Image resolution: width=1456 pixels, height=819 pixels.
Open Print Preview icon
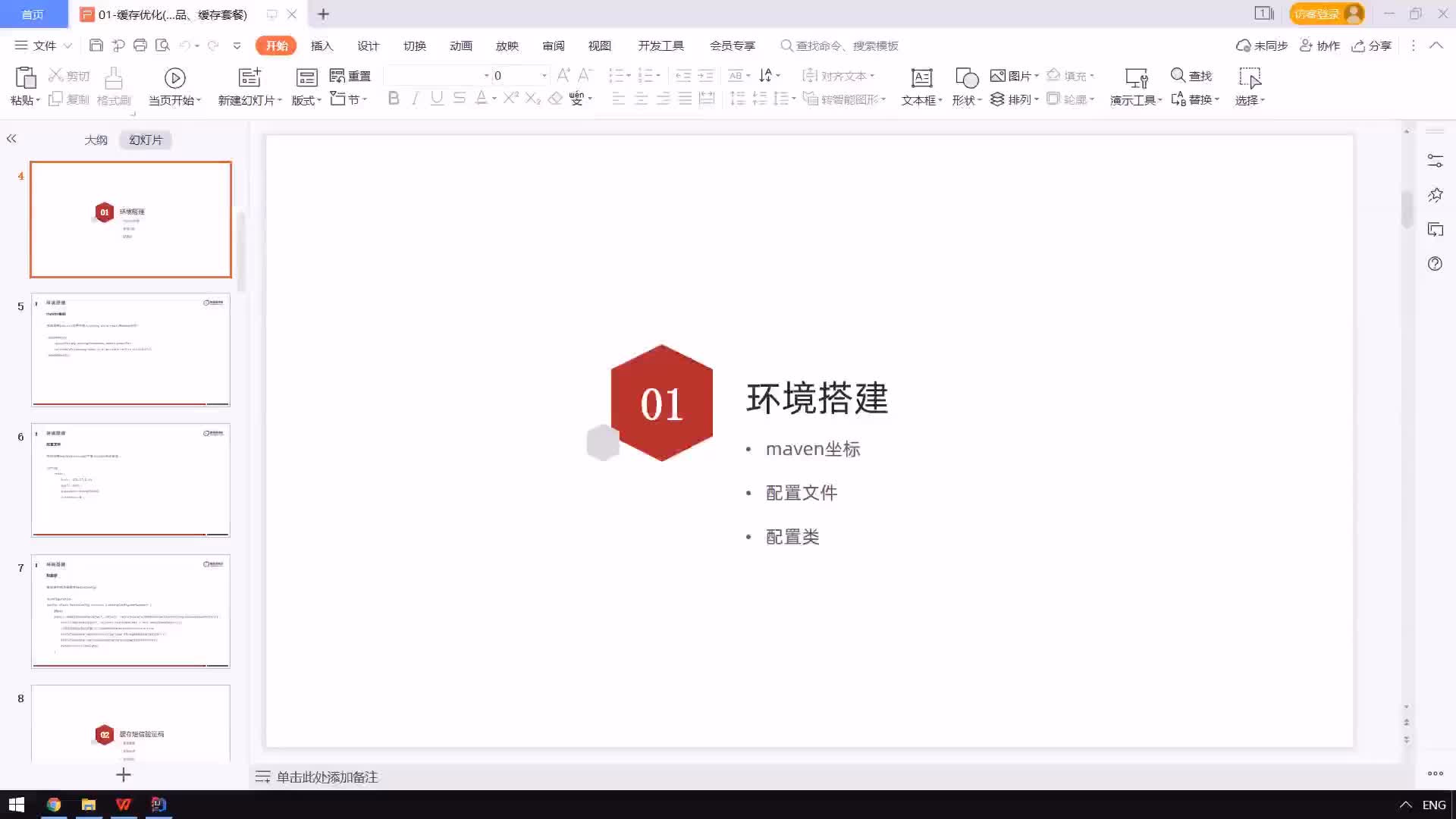[x=162, y=45]
